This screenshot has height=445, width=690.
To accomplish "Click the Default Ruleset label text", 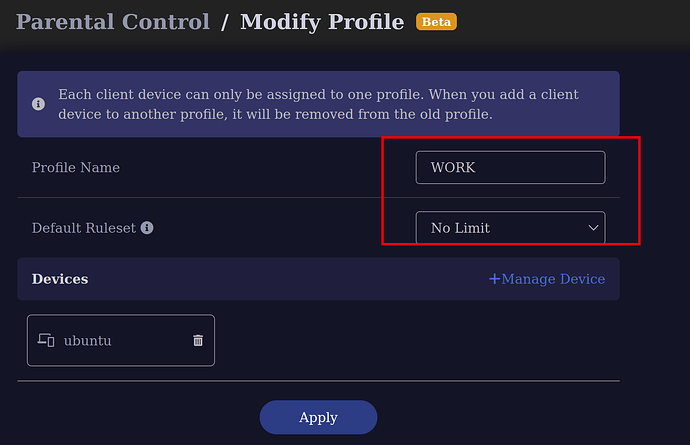I will coord(84,228).
